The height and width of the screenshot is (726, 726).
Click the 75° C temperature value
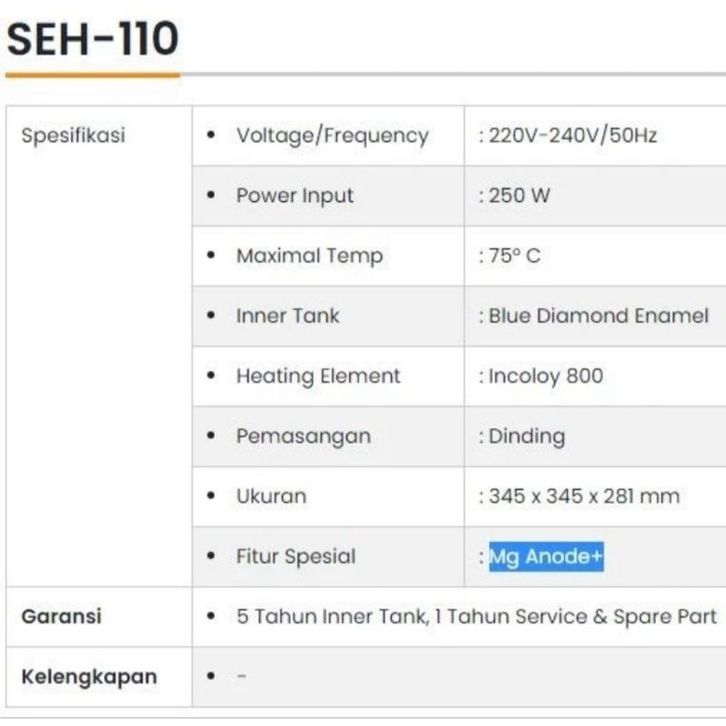click(x=514, y=256)
